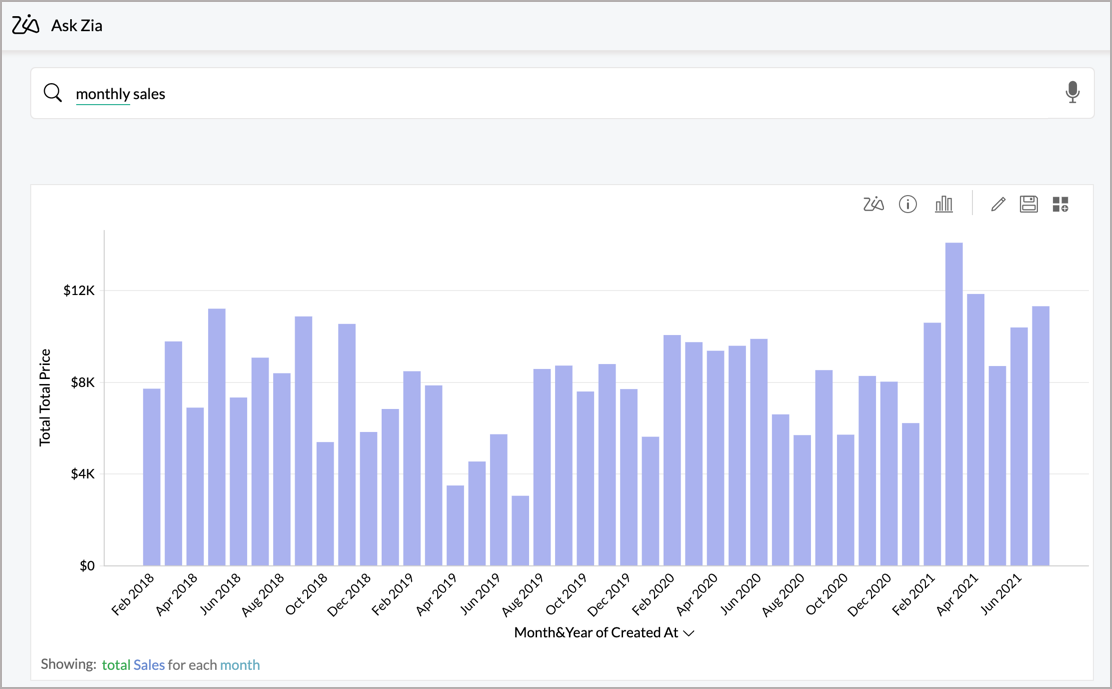Activate microphone voice search
Screen dimensions: 1112x689
click(1072, 93)
